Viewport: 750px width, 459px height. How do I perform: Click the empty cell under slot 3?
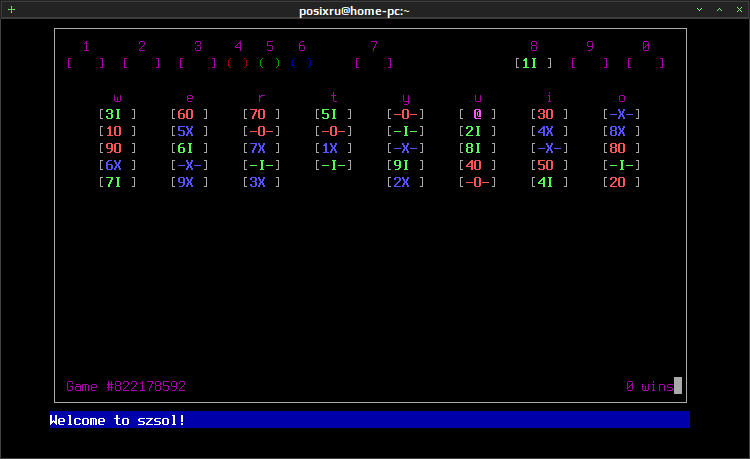click(198, 63)
